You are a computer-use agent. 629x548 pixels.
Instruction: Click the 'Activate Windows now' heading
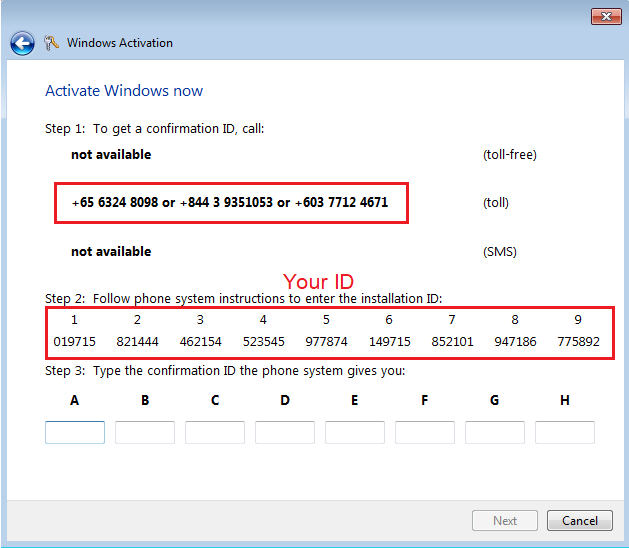tap(124, 91)
